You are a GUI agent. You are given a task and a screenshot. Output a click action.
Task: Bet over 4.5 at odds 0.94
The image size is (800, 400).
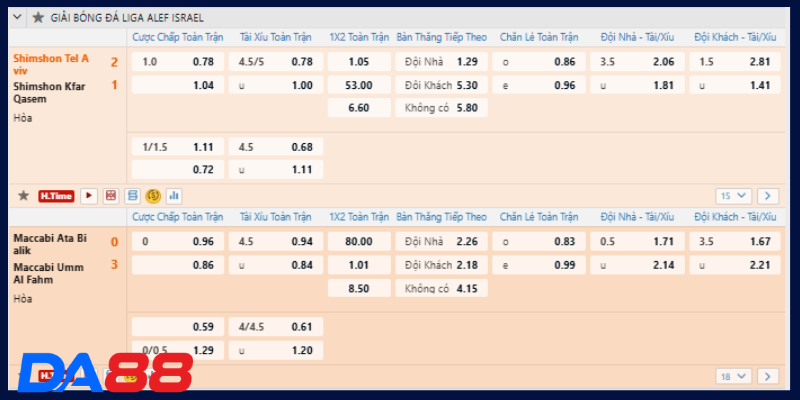click(276, 241)
